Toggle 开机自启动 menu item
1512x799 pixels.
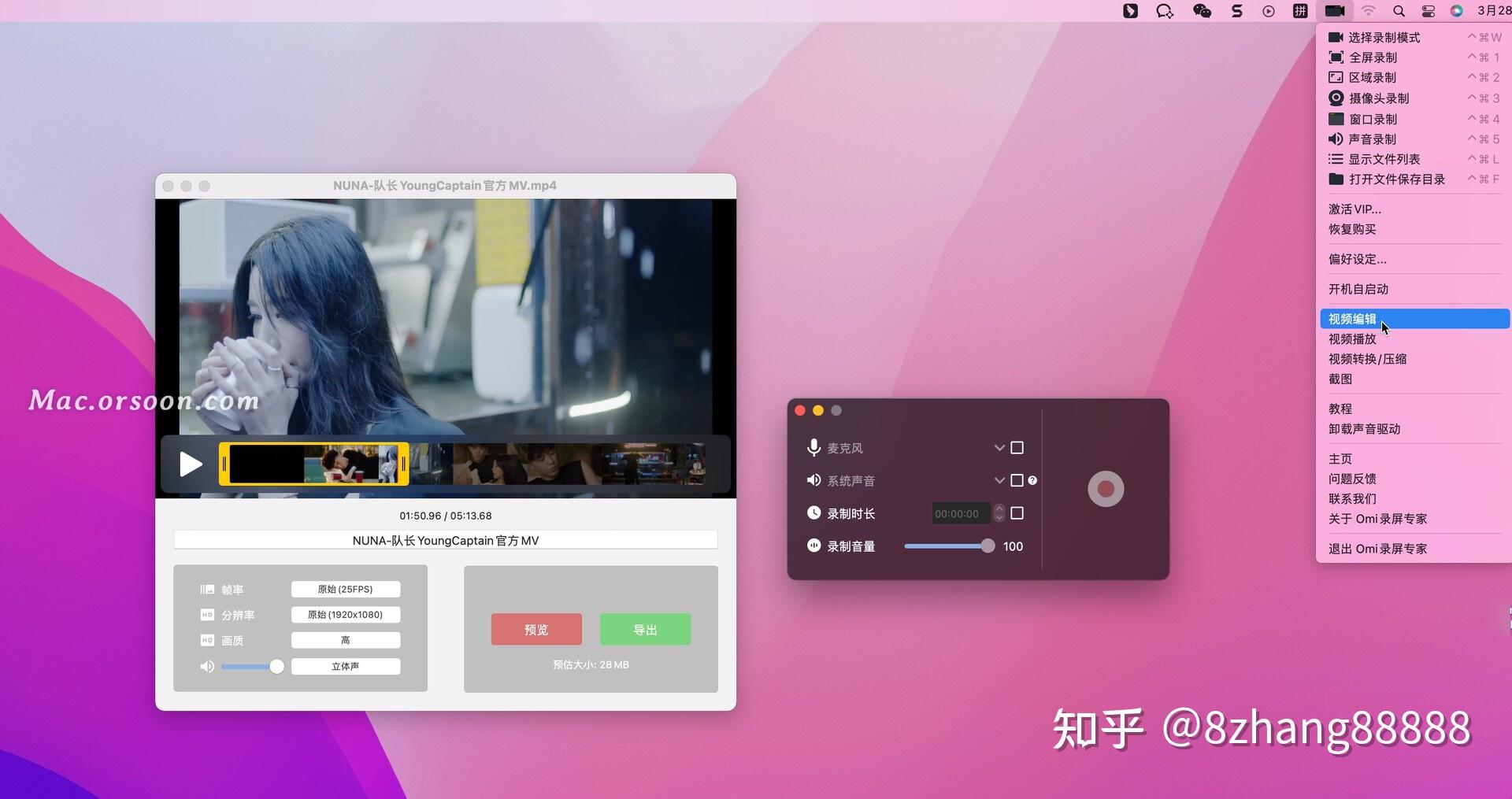(1358, 289)
